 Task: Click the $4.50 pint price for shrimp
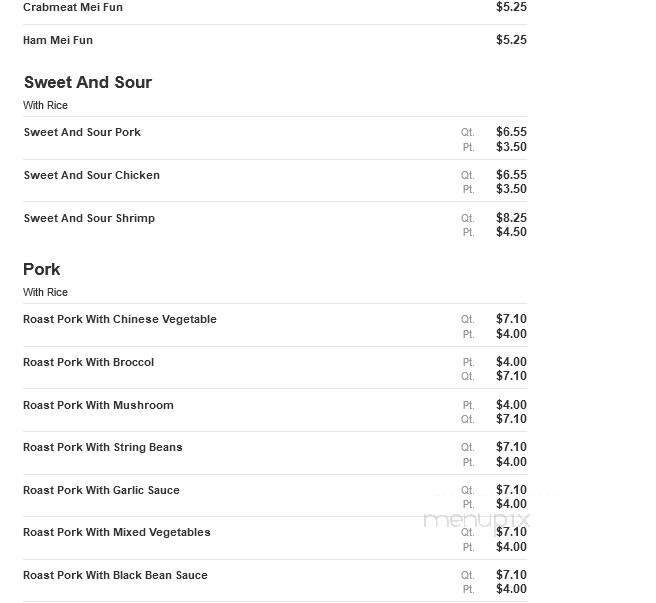511,232
